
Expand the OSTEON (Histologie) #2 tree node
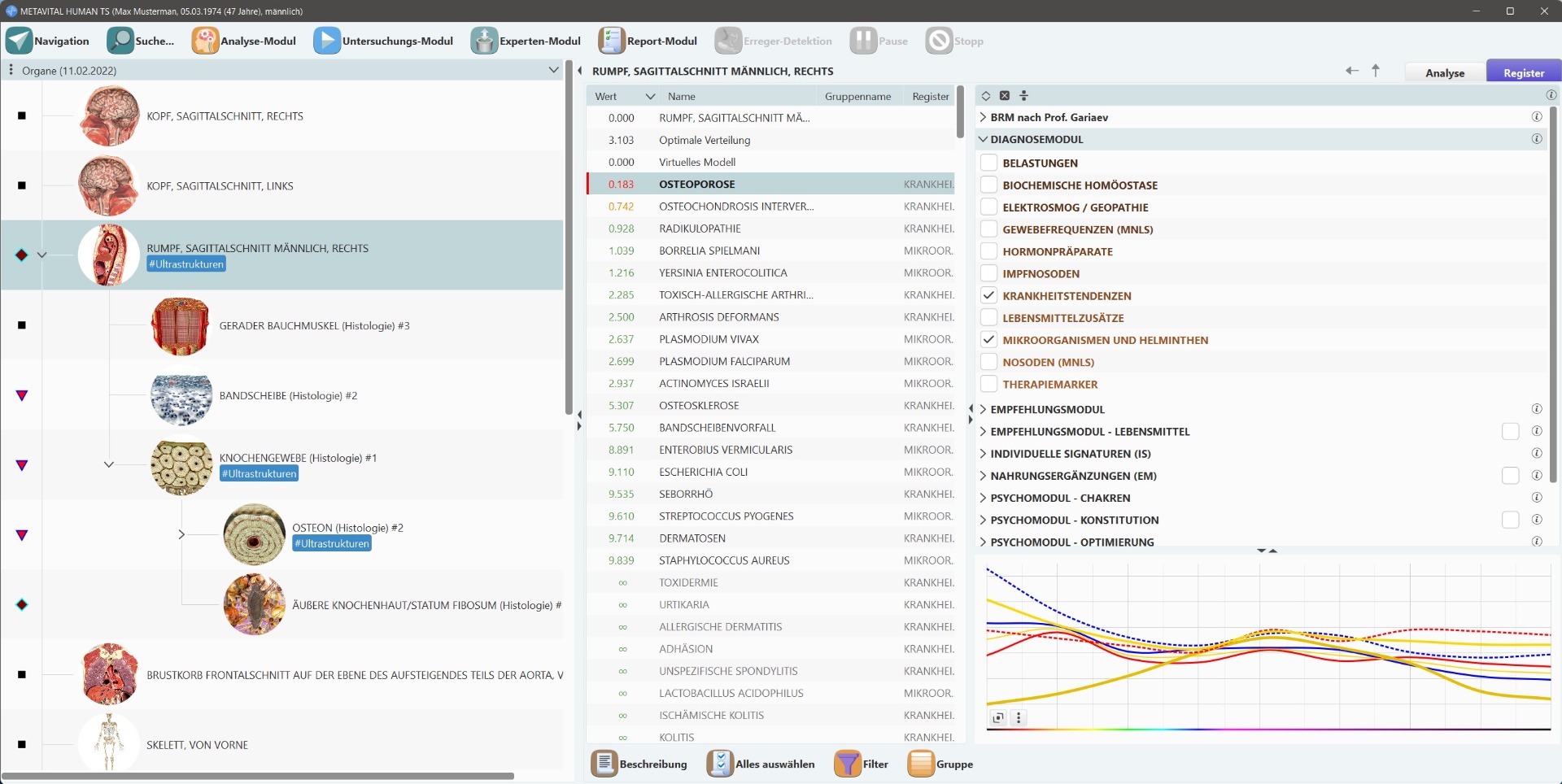pos(181,534)
